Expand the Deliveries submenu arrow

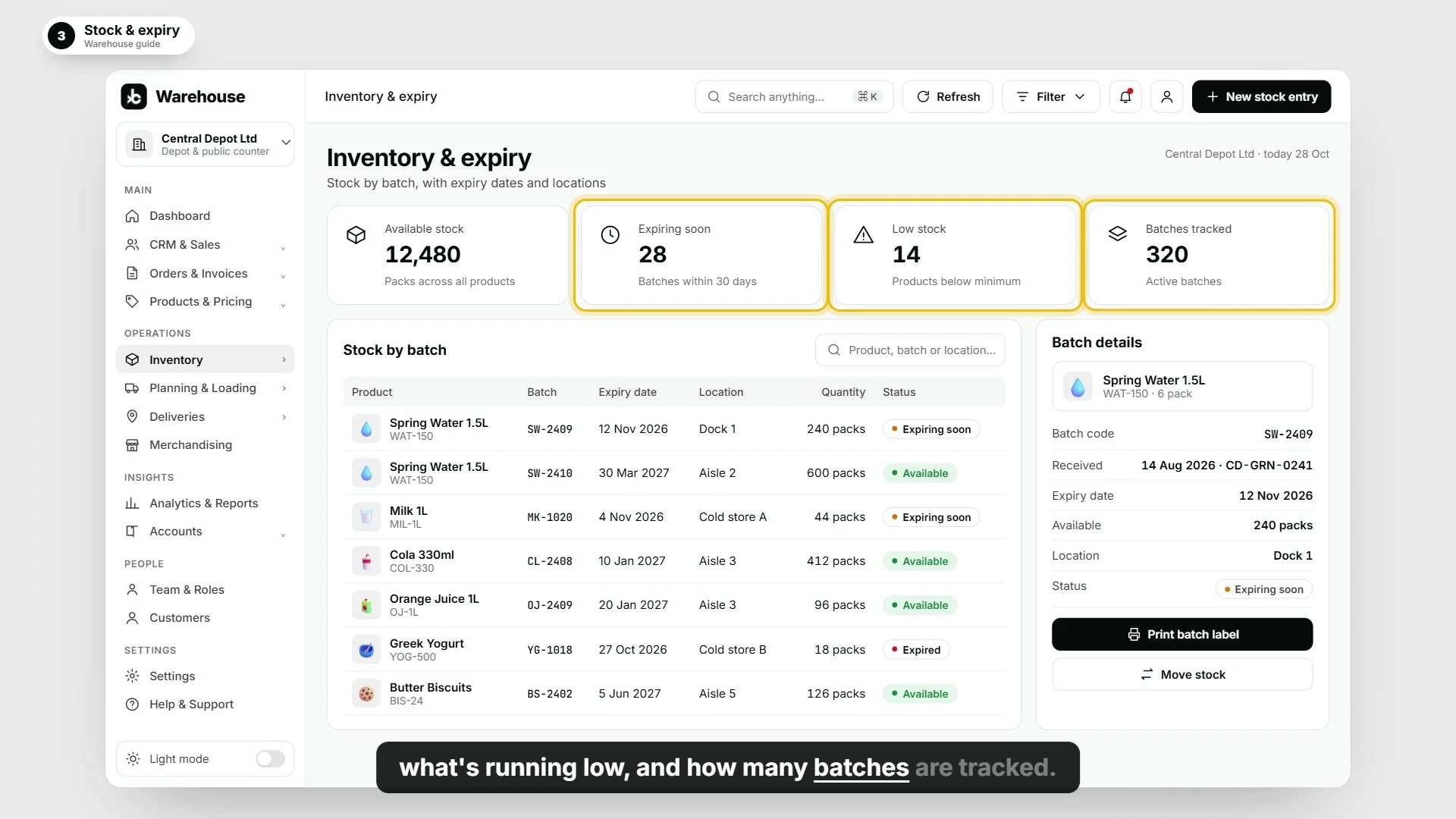pyautogui.click(x=284, y=417)
